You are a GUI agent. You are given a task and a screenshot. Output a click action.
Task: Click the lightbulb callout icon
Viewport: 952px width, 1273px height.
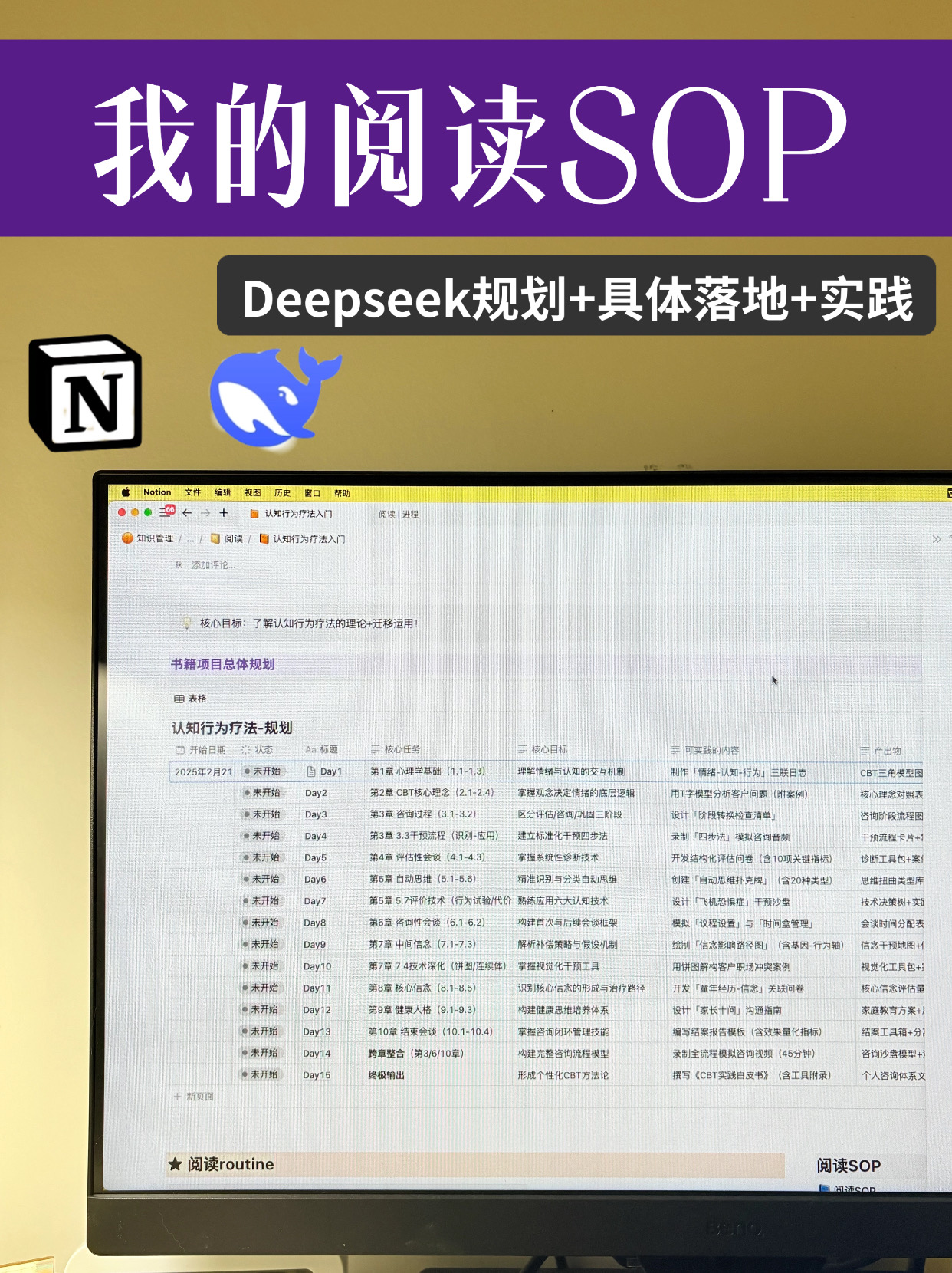186,623
